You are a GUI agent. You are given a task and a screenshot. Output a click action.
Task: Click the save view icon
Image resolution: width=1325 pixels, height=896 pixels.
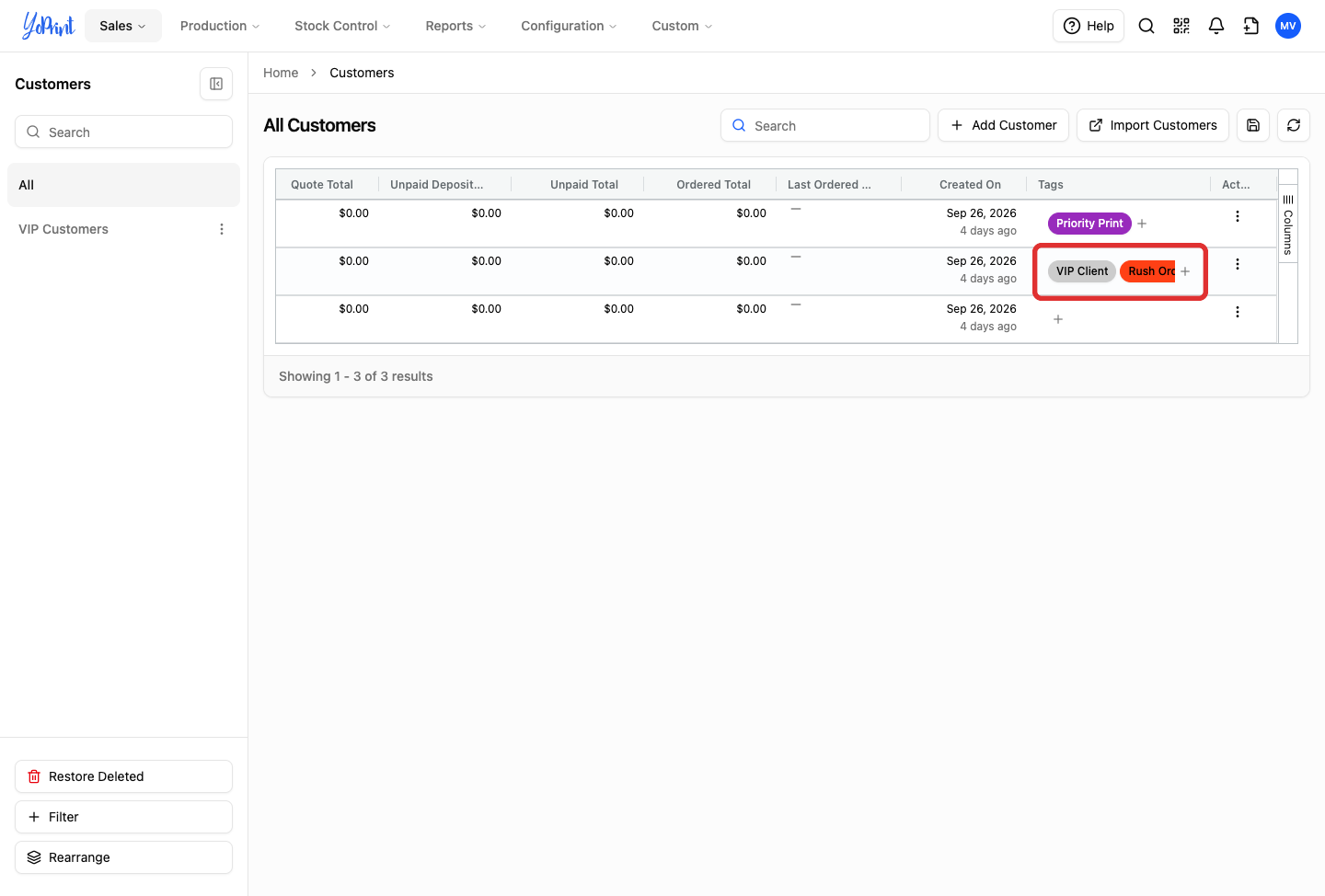[x=1253, y=125]
